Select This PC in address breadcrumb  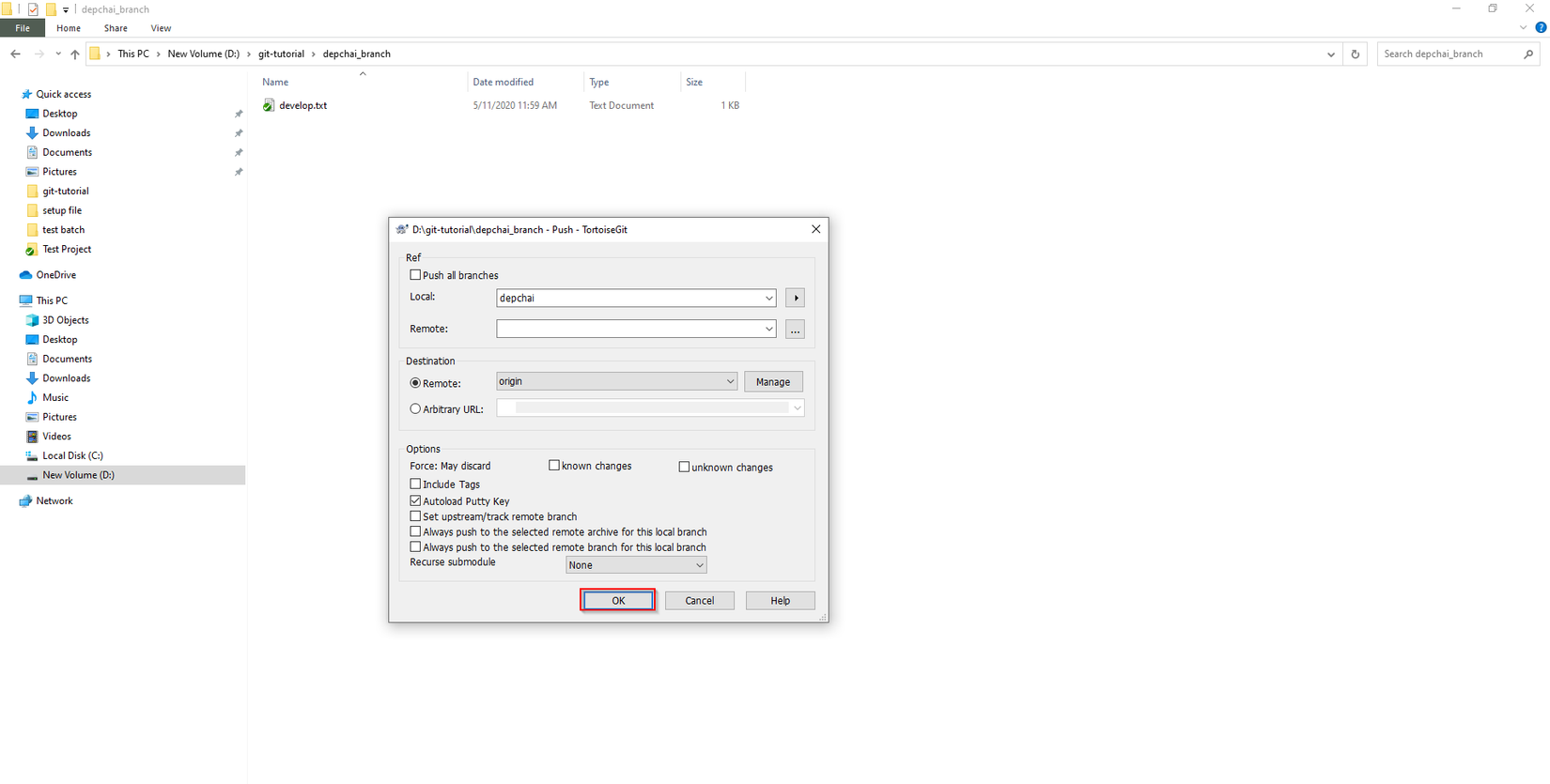tap(133, 54)
